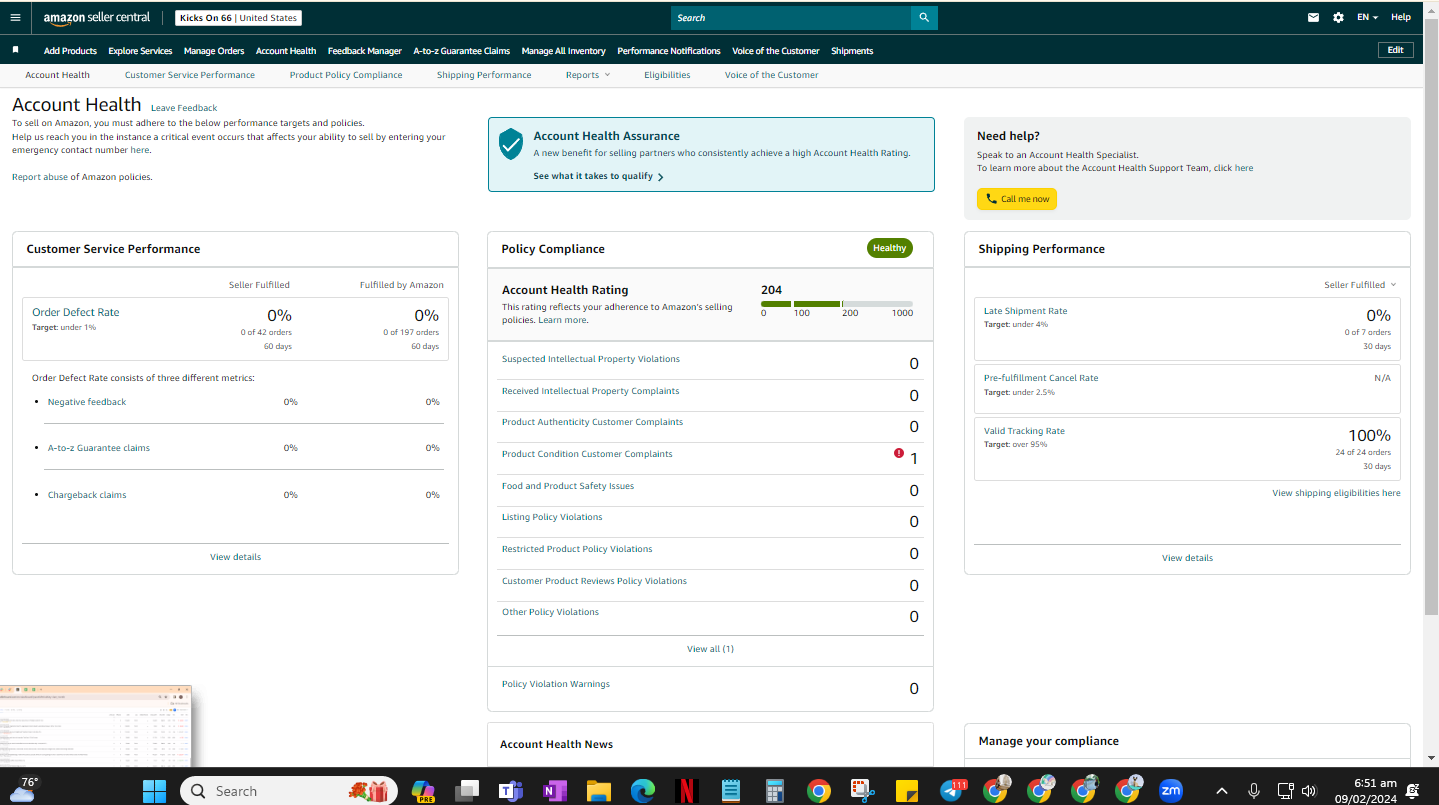Click the Amazon Seller Central logo
This screenshot has height=805, width=1439.
pos(97,17)
